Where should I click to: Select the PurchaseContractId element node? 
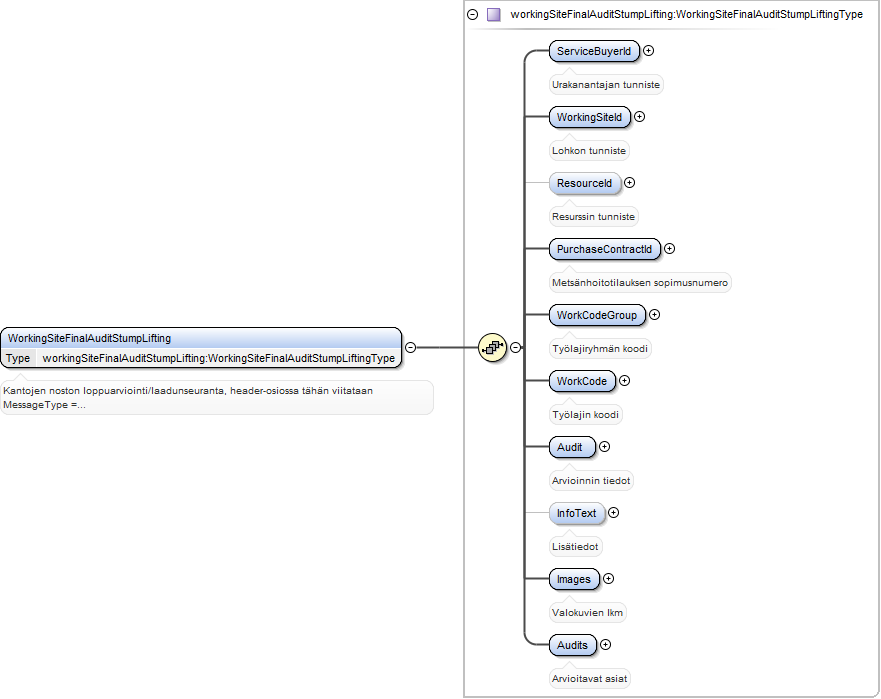605,249
